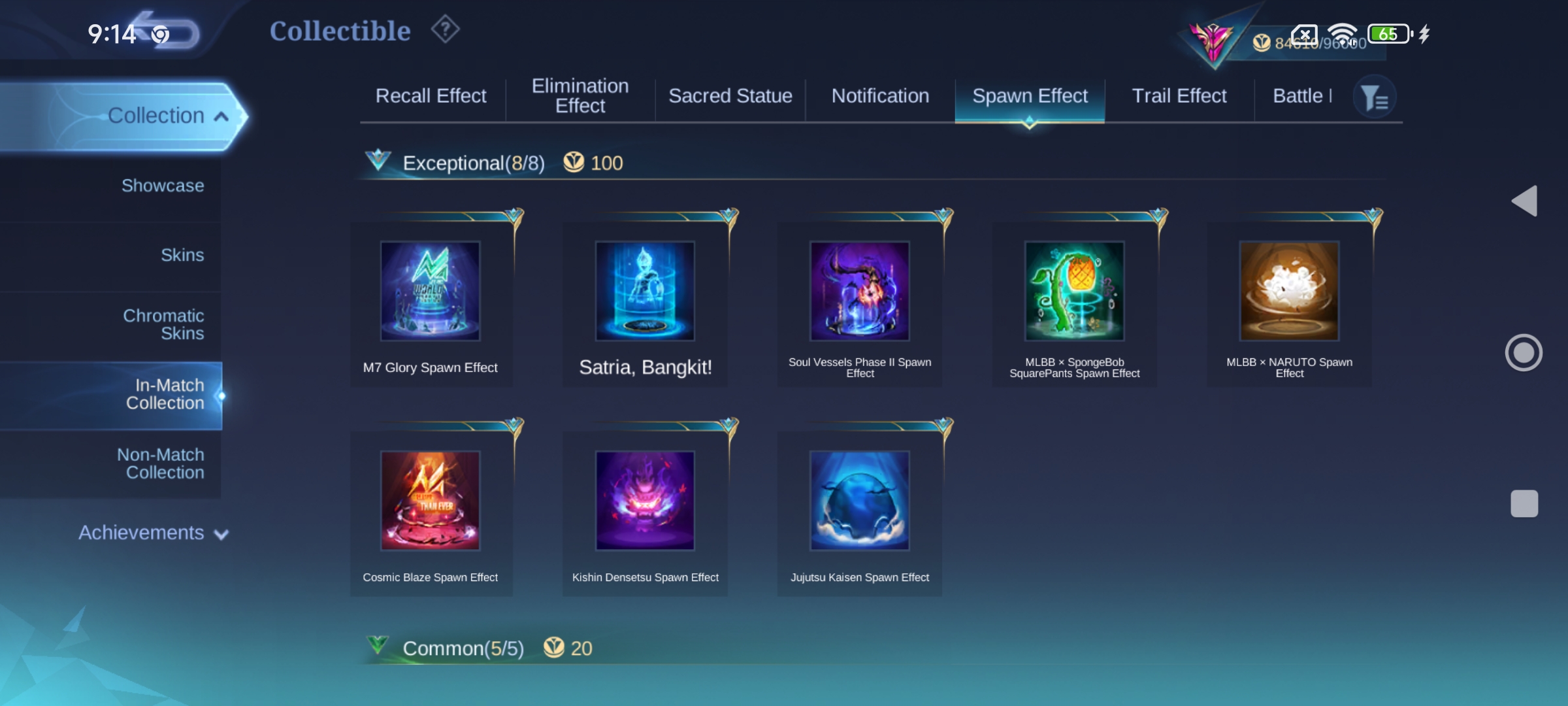The height and width of the screenshot is (706, 1568).
Task: Pick the MLBB × SpongeBob SquarePants Spawn Effect
Action: 1075,291
